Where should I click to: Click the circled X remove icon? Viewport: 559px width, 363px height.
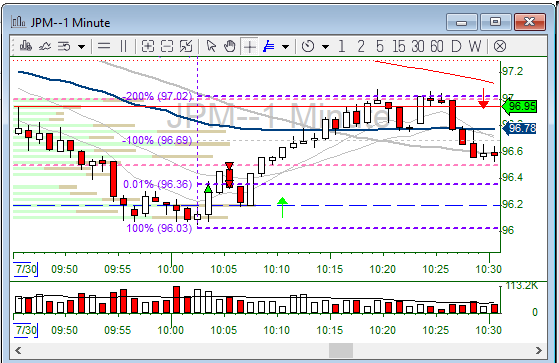500,46
